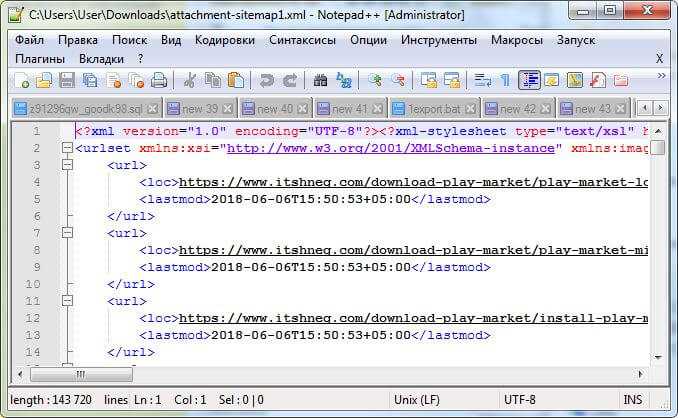The image size is (678, 418).
Task: Open Find with the binoculars icon
Action: pos(320,81)
